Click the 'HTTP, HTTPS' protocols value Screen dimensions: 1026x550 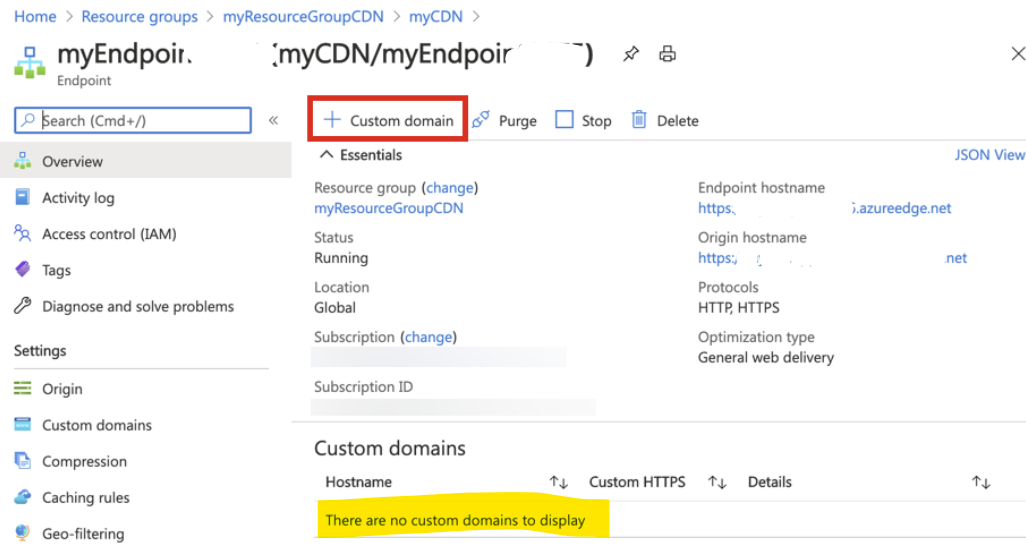(739, 307)
